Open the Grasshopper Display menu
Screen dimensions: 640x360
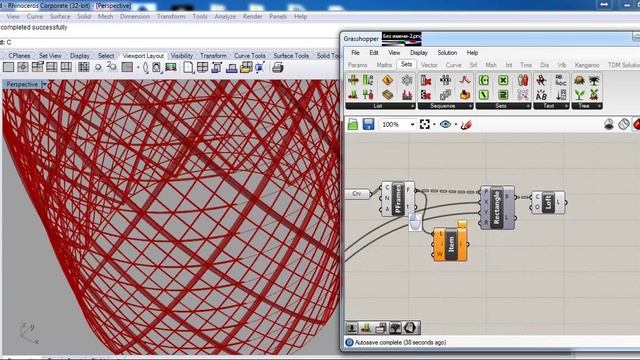[x=419, y=53]
